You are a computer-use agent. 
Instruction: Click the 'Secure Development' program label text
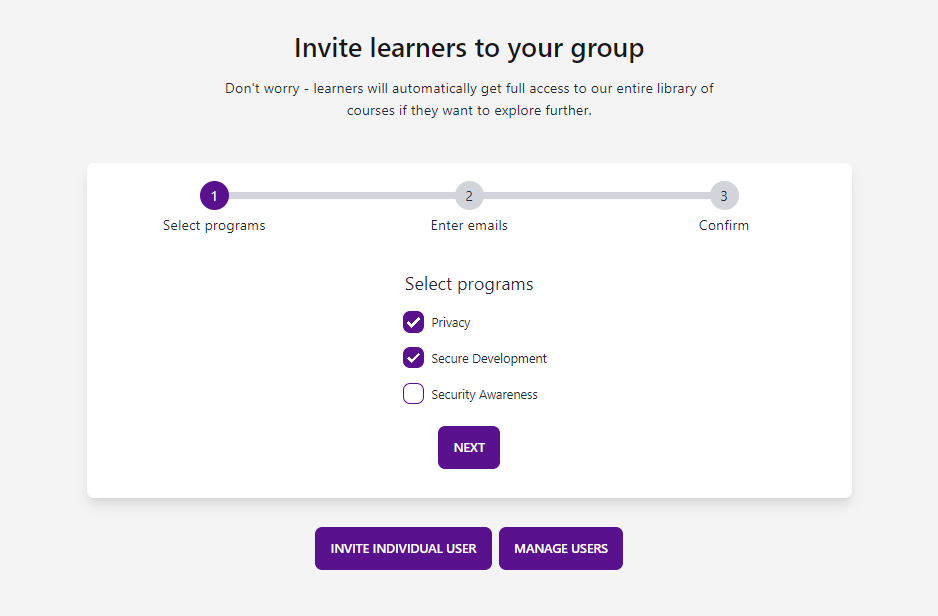(x=489, y=358)
